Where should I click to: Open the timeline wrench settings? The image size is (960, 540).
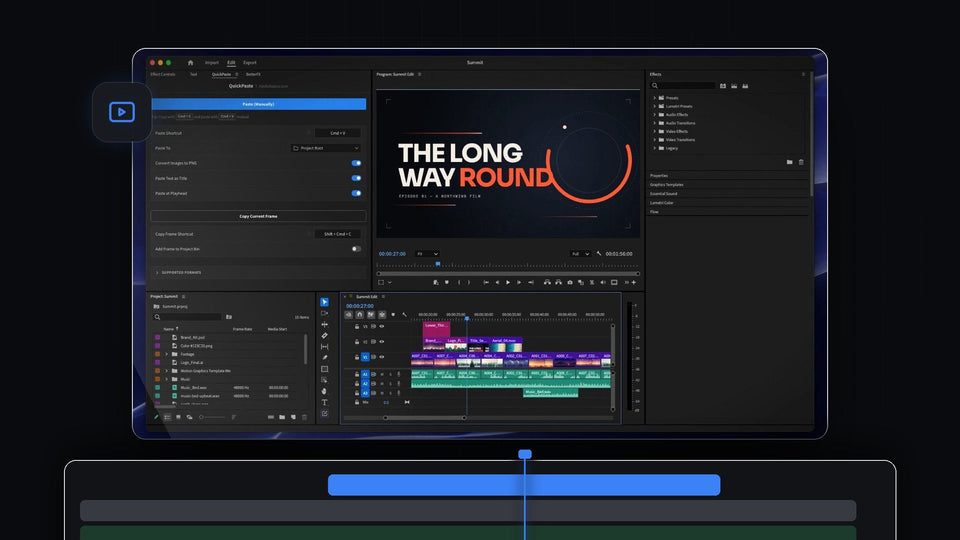(404, 315)
